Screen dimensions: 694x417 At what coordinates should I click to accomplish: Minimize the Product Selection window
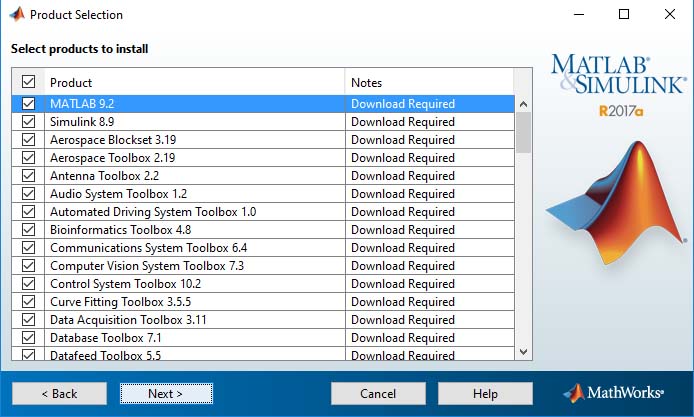[x=579, y=14]
